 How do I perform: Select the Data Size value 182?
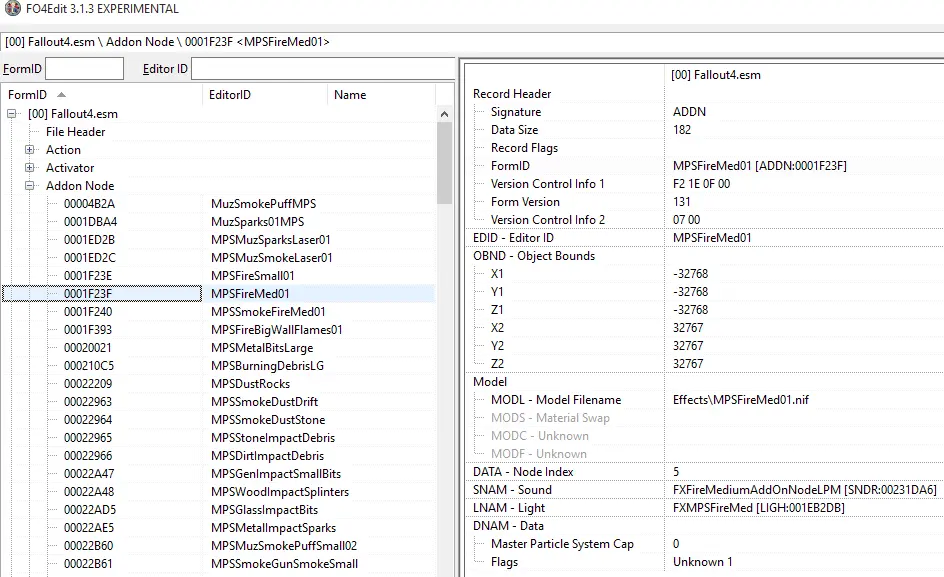pyautogui.click(x=682, y=130)
